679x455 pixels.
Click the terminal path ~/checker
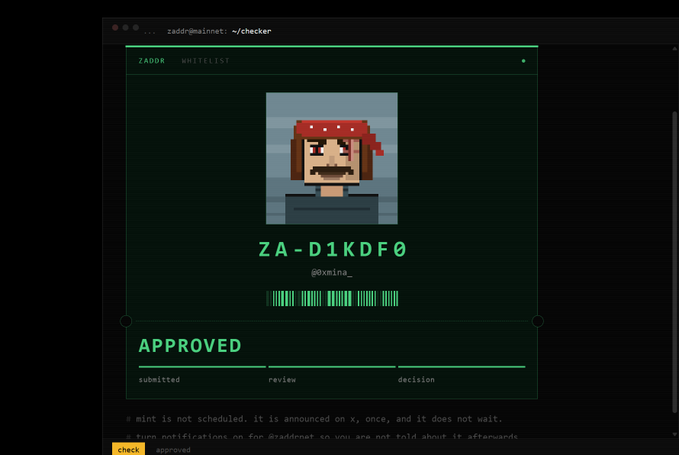coord(252,31)
